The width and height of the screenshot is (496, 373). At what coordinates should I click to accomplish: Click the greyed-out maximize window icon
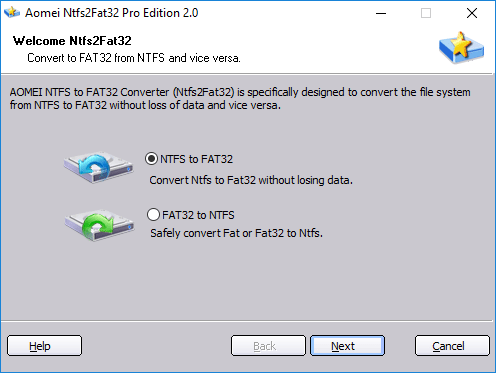[x=426, y=13]
